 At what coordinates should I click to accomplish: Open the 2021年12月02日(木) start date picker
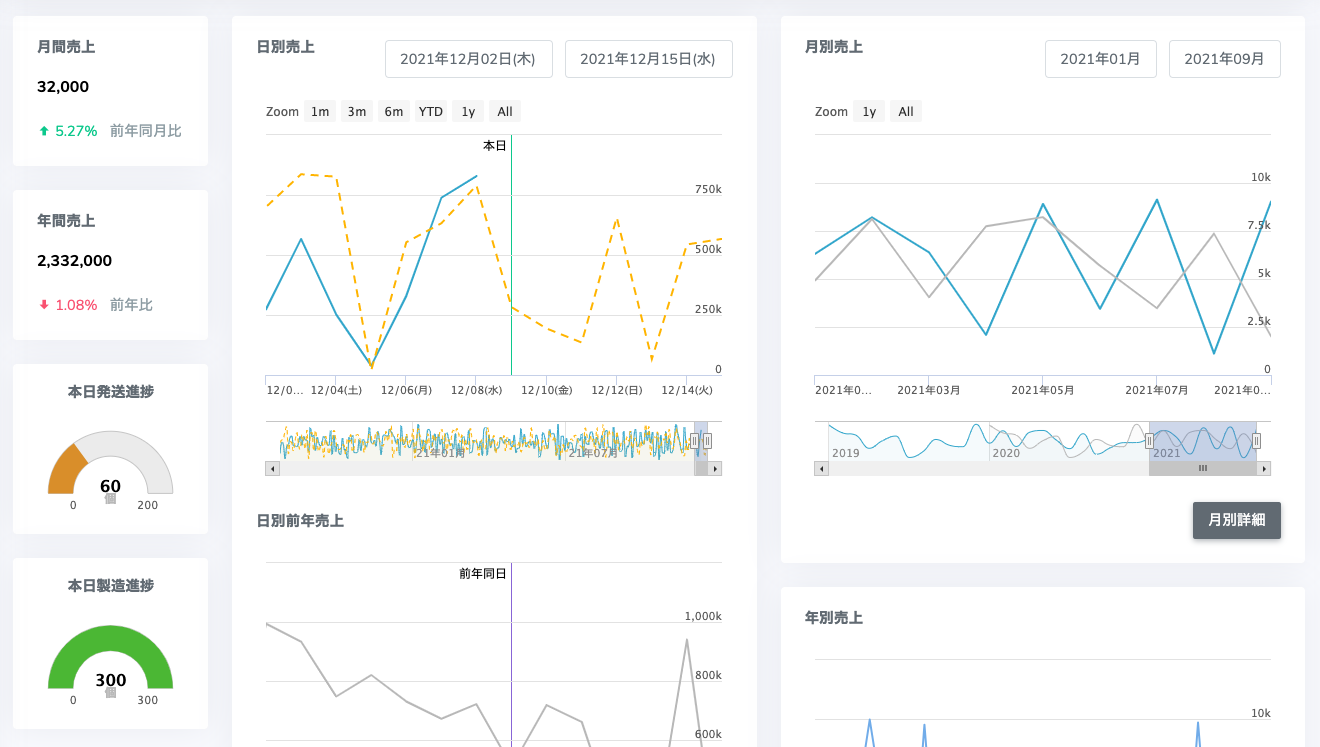coord(469,59)
